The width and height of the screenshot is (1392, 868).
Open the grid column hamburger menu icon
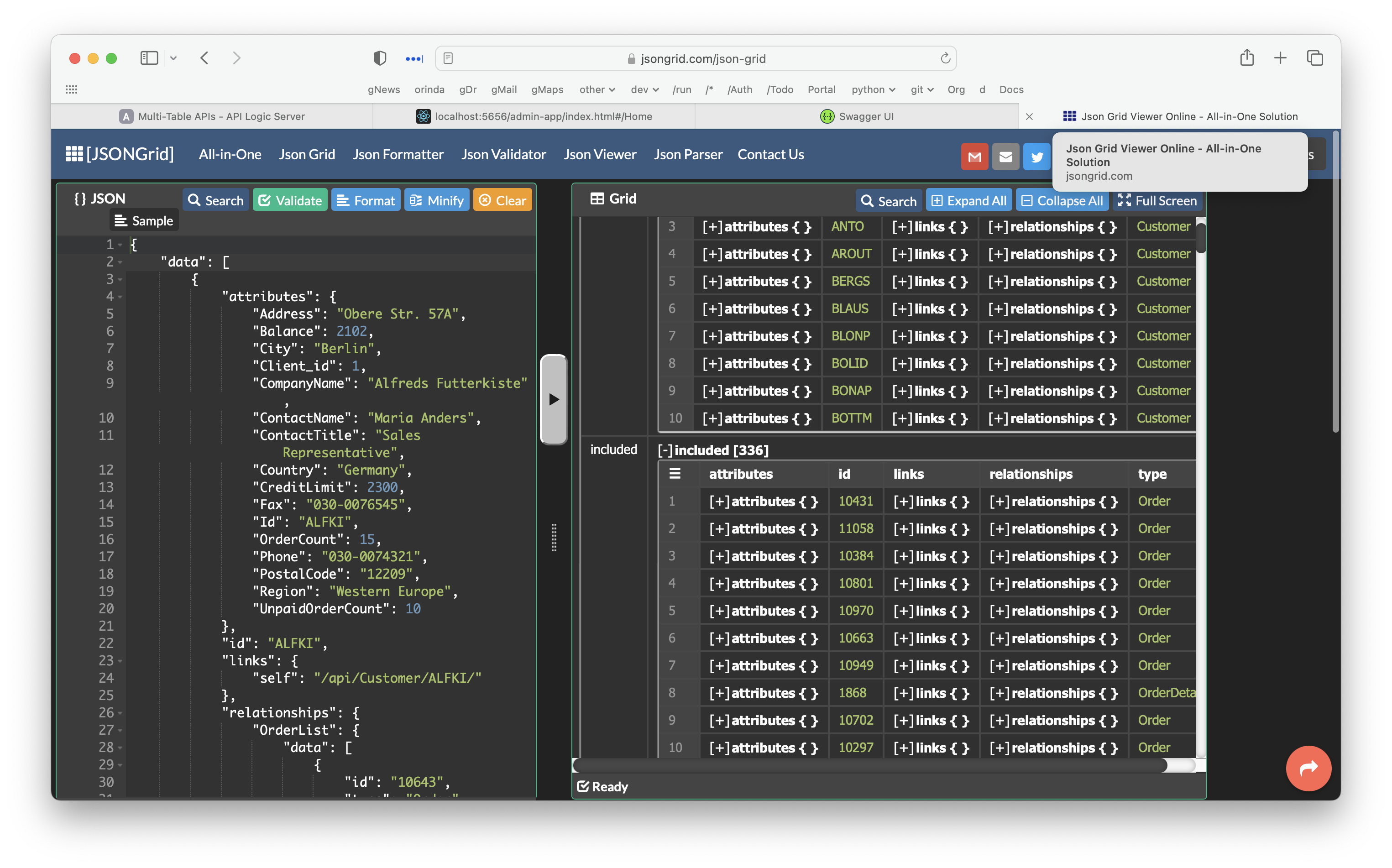675,474
